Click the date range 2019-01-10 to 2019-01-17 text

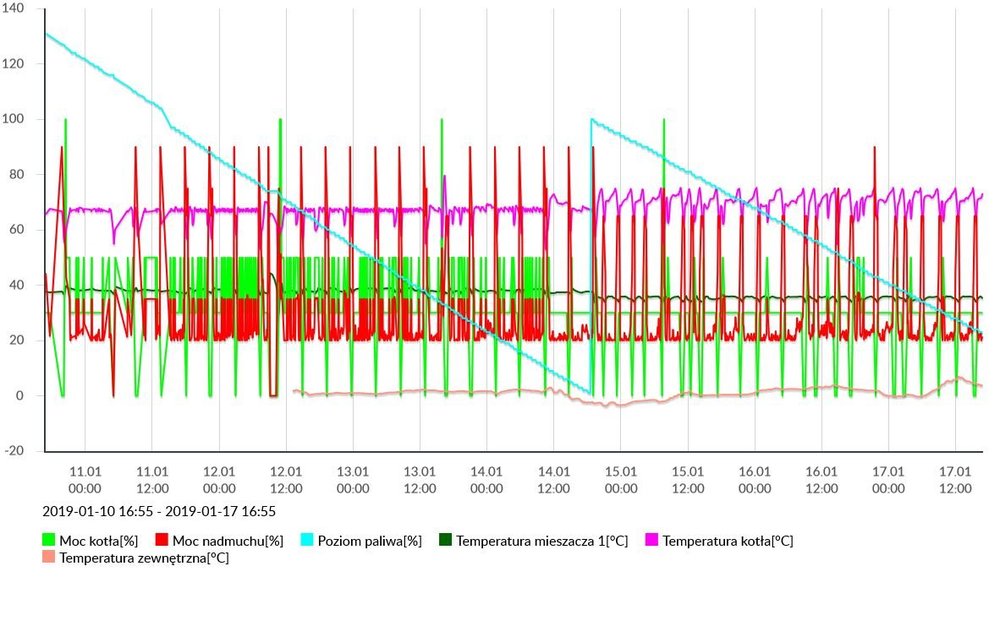(x=159, y=511)
